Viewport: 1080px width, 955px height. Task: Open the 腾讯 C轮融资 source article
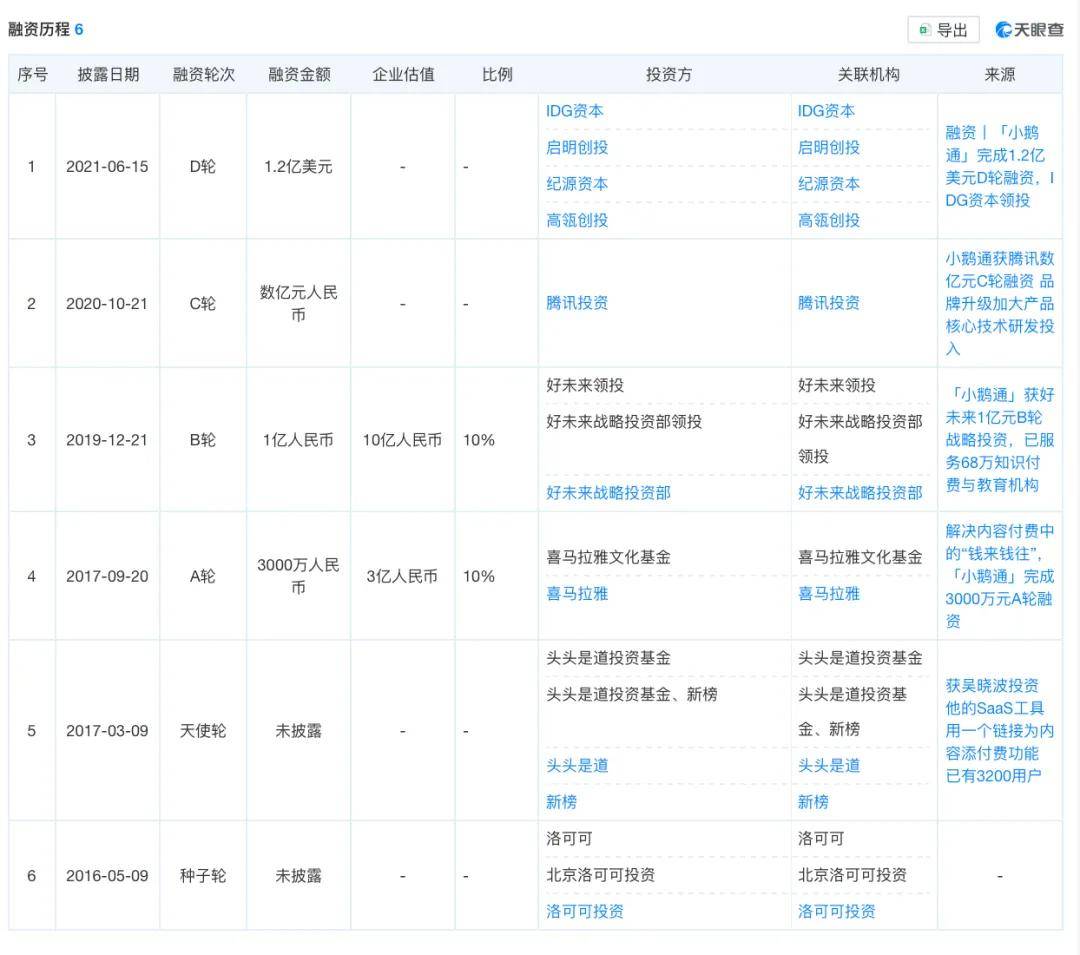coord(999,303)
